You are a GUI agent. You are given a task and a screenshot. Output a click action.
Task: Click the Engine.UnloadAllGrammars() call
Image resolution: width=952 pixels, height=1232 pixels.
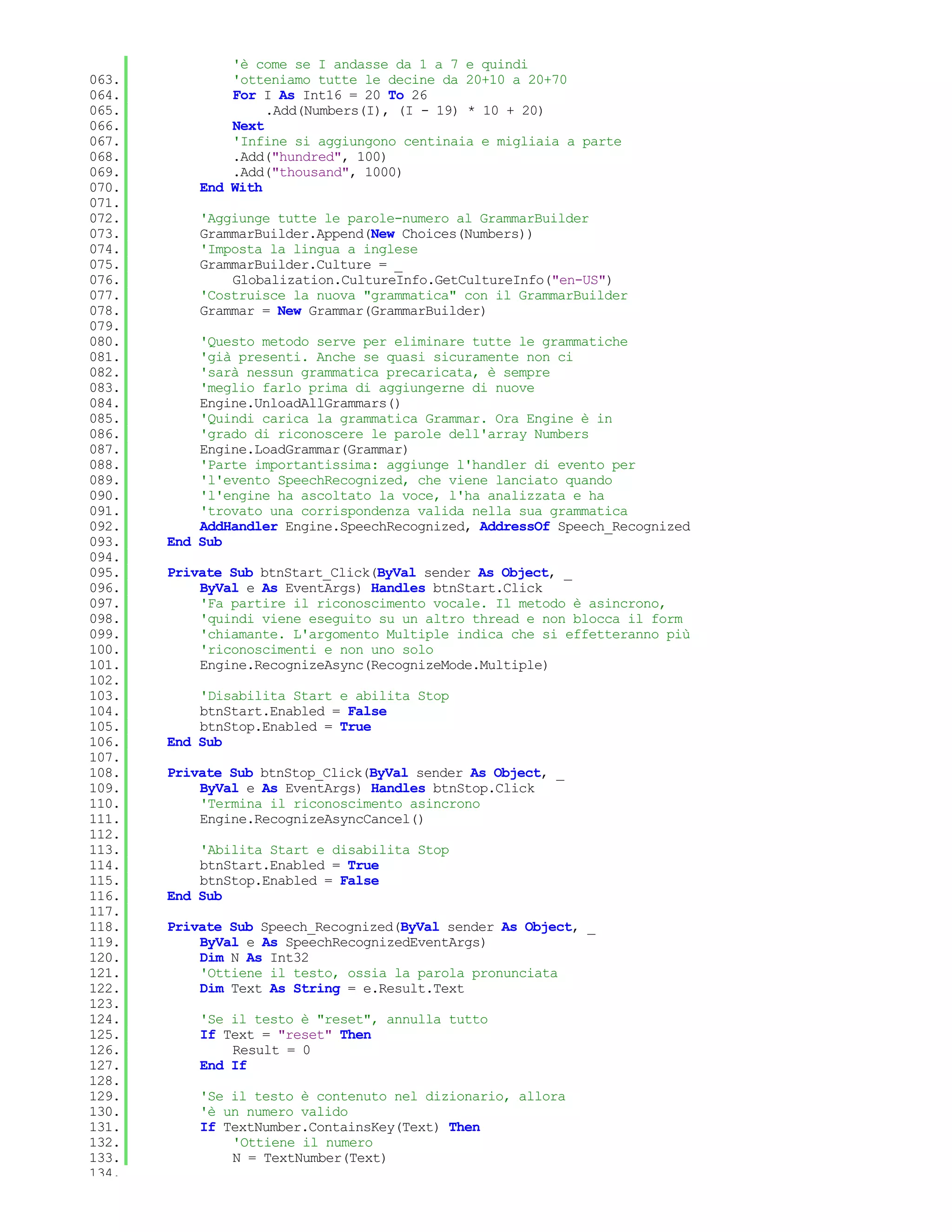tap(300, 404)
